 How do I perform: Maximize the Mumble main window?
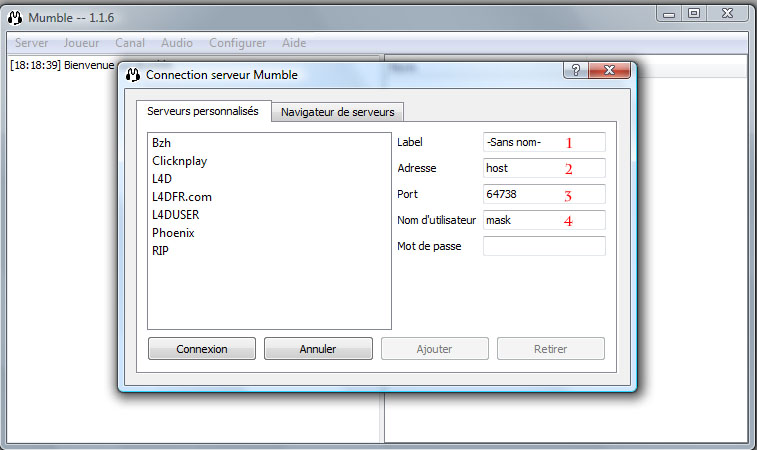[x=694, y=14]
